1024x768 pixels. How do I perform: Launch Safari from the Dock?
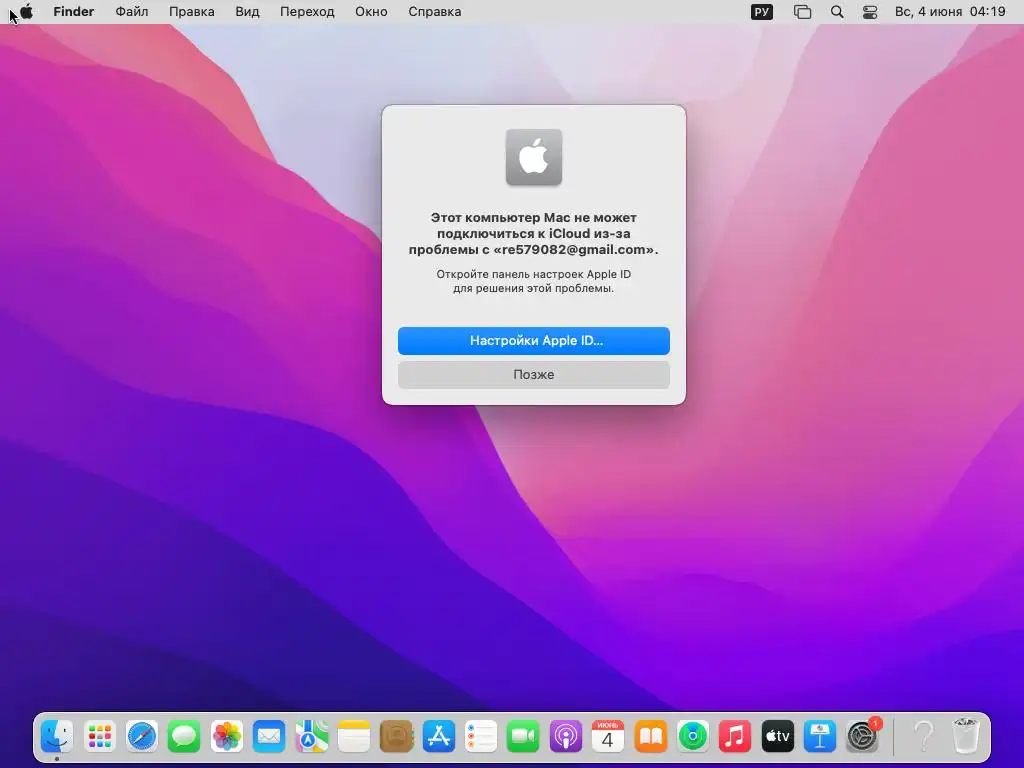point(142,737)
